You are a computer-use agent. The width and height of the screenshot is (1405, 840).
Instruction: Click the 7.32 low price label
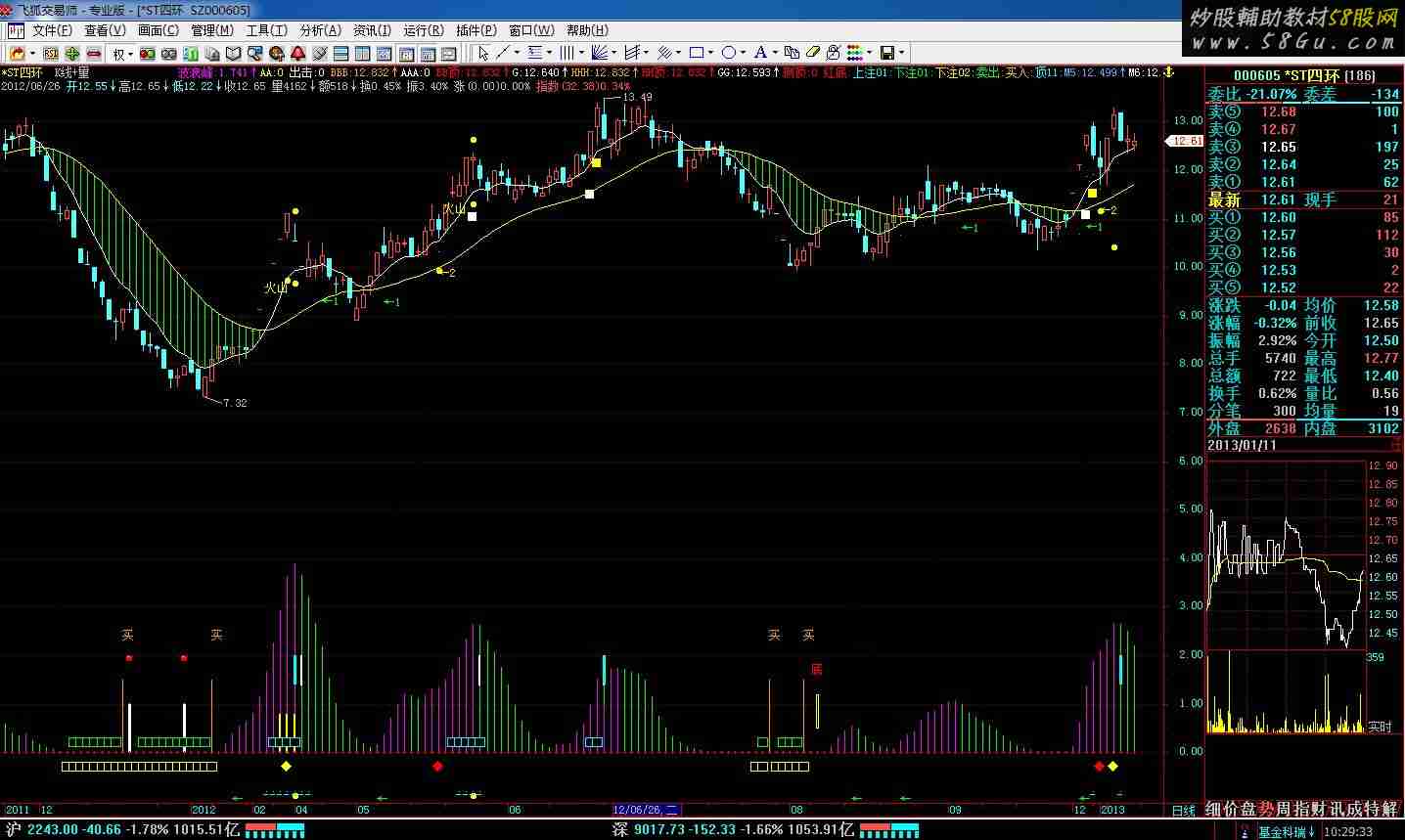click(235, 403)
